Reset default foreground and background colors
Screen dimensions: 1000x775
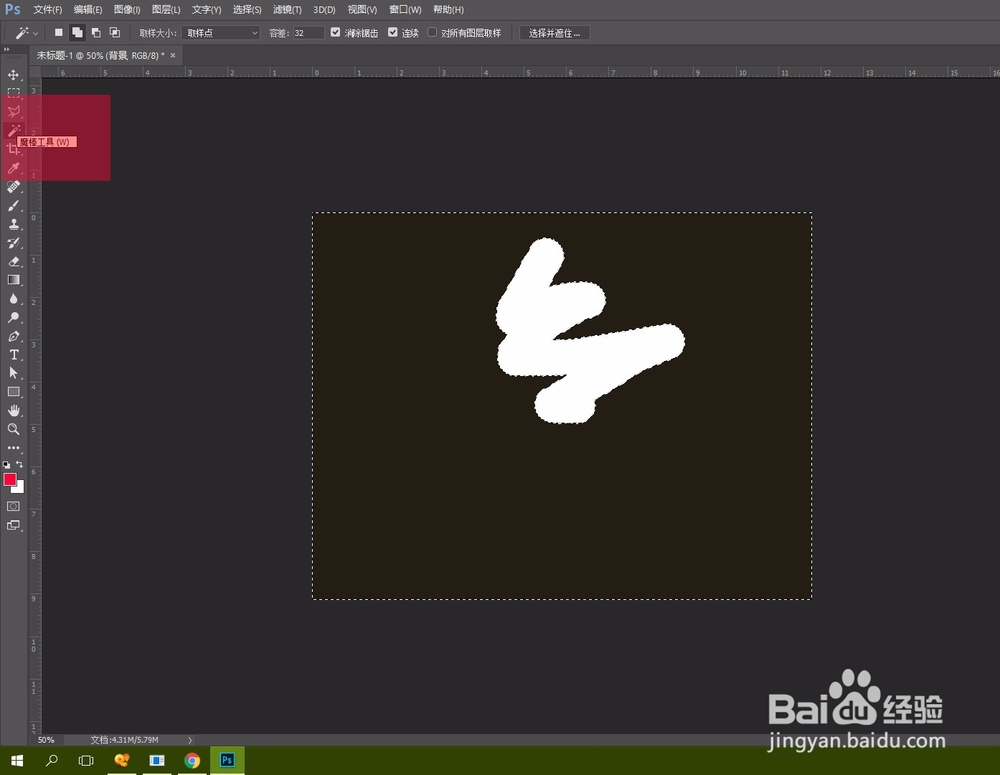(x=6, y=464)
